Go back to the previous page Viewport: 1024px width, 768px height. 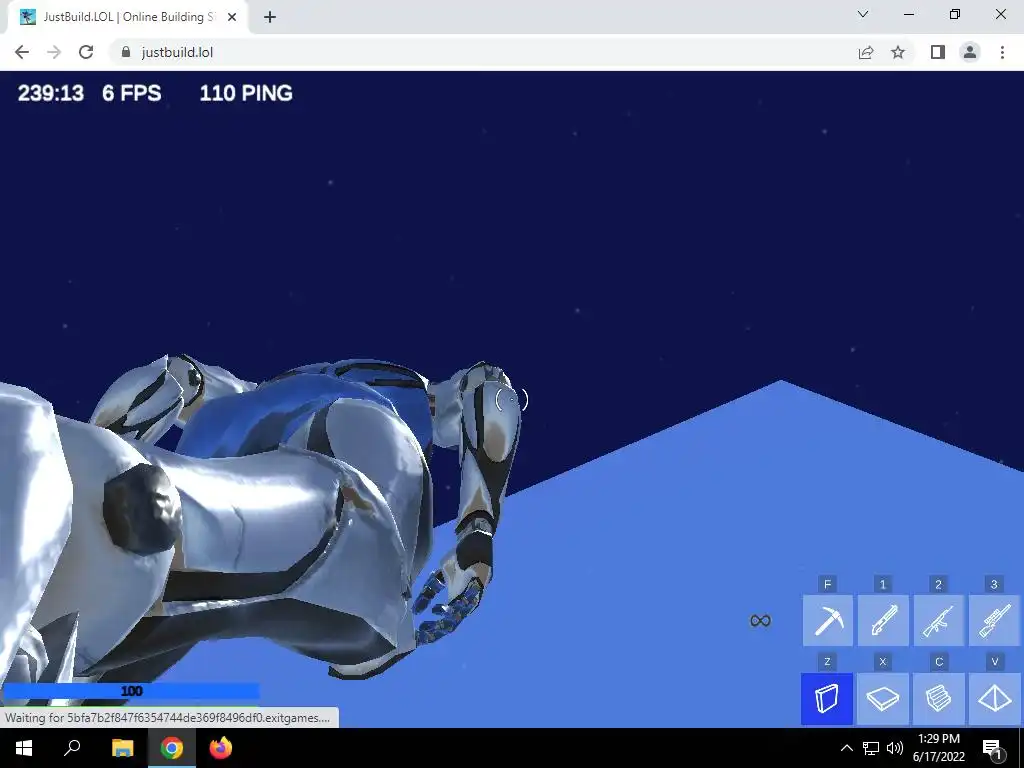point(22,52)
